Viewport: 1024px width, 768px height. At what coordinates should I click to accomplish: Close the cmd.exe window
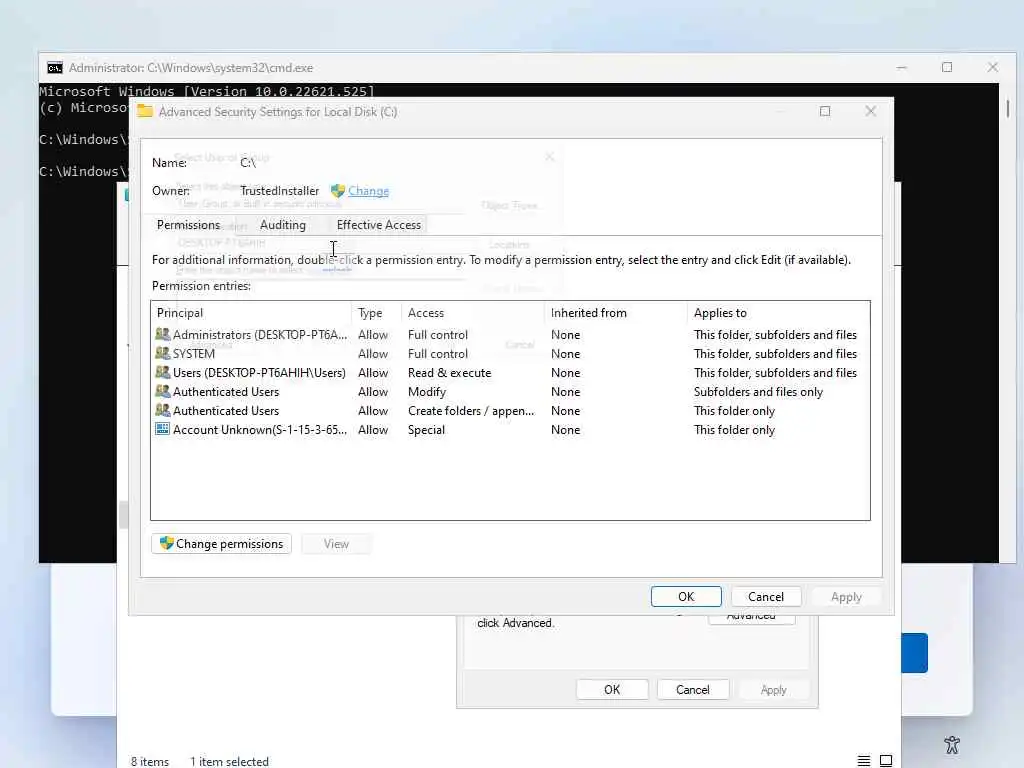point(993,67)
